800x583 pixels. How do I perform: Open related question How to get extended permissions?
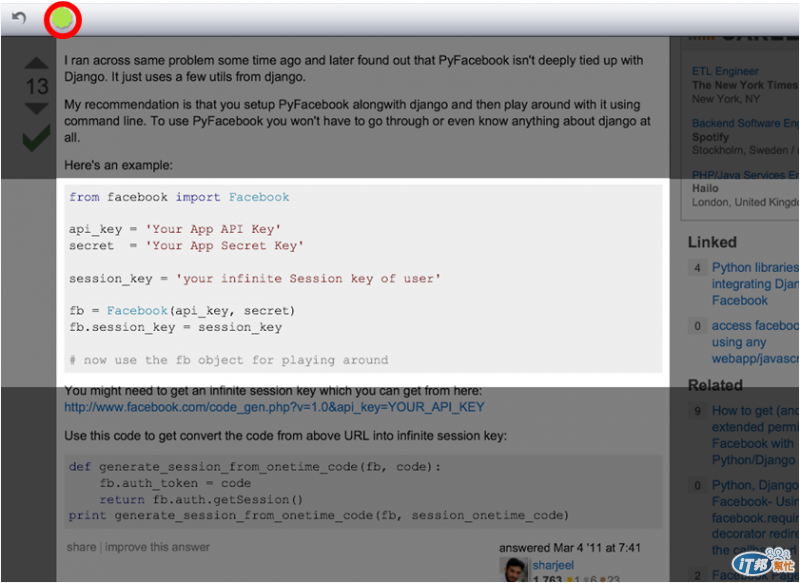pos(756,435)
